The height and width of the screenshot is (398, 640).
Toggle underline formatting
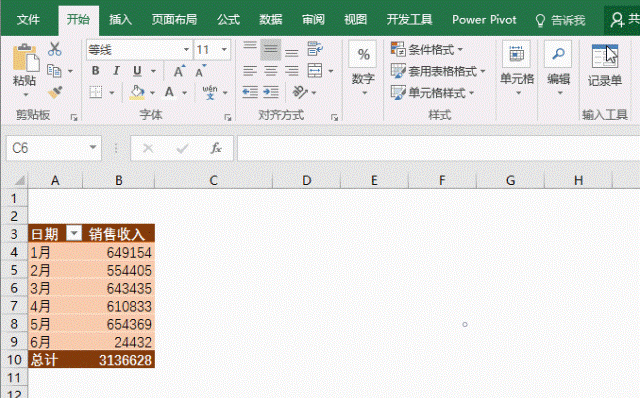(137, 71)
